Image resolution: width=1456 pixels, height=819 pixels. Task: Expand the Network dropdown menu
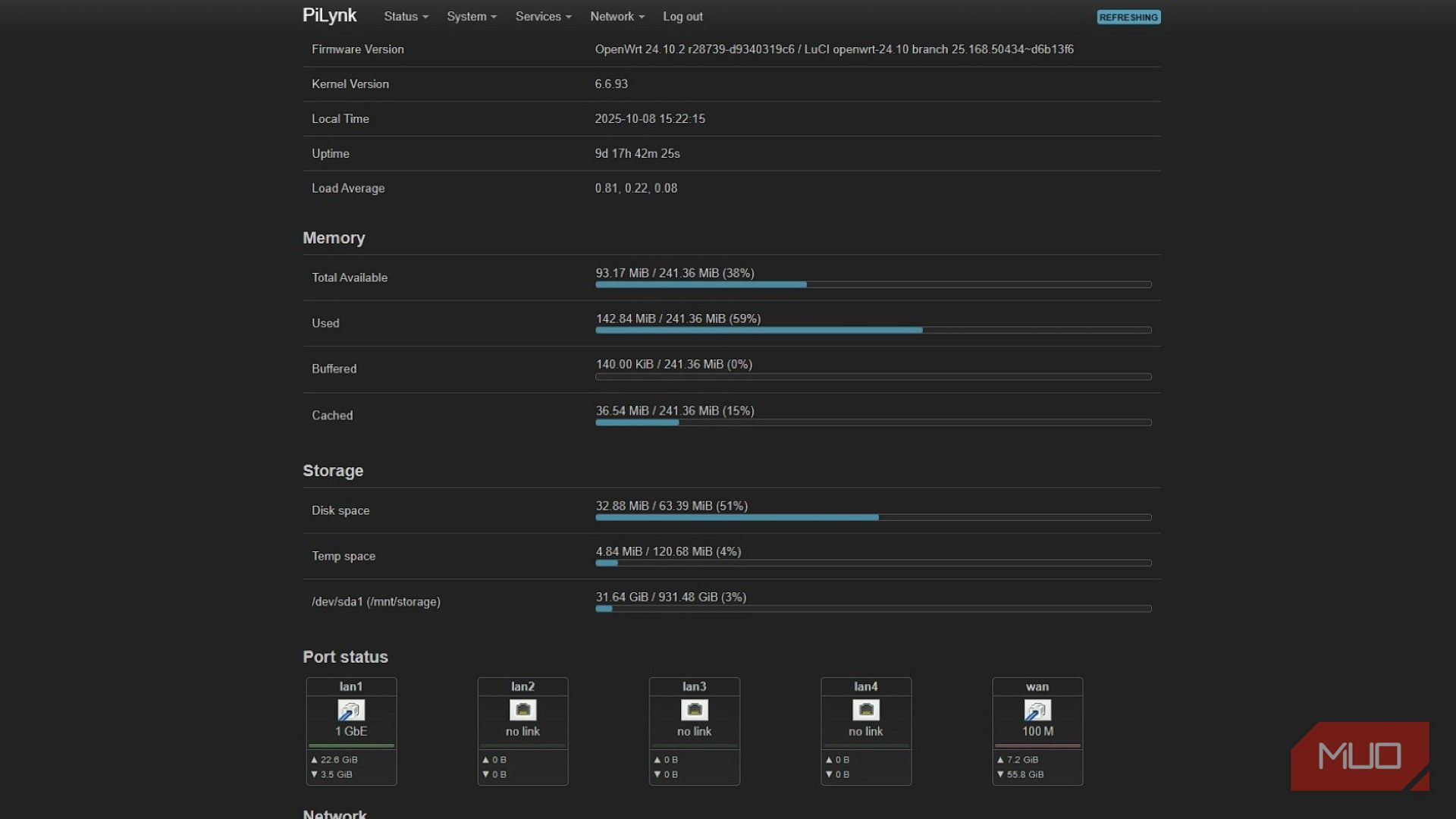[x=617, y=17]
